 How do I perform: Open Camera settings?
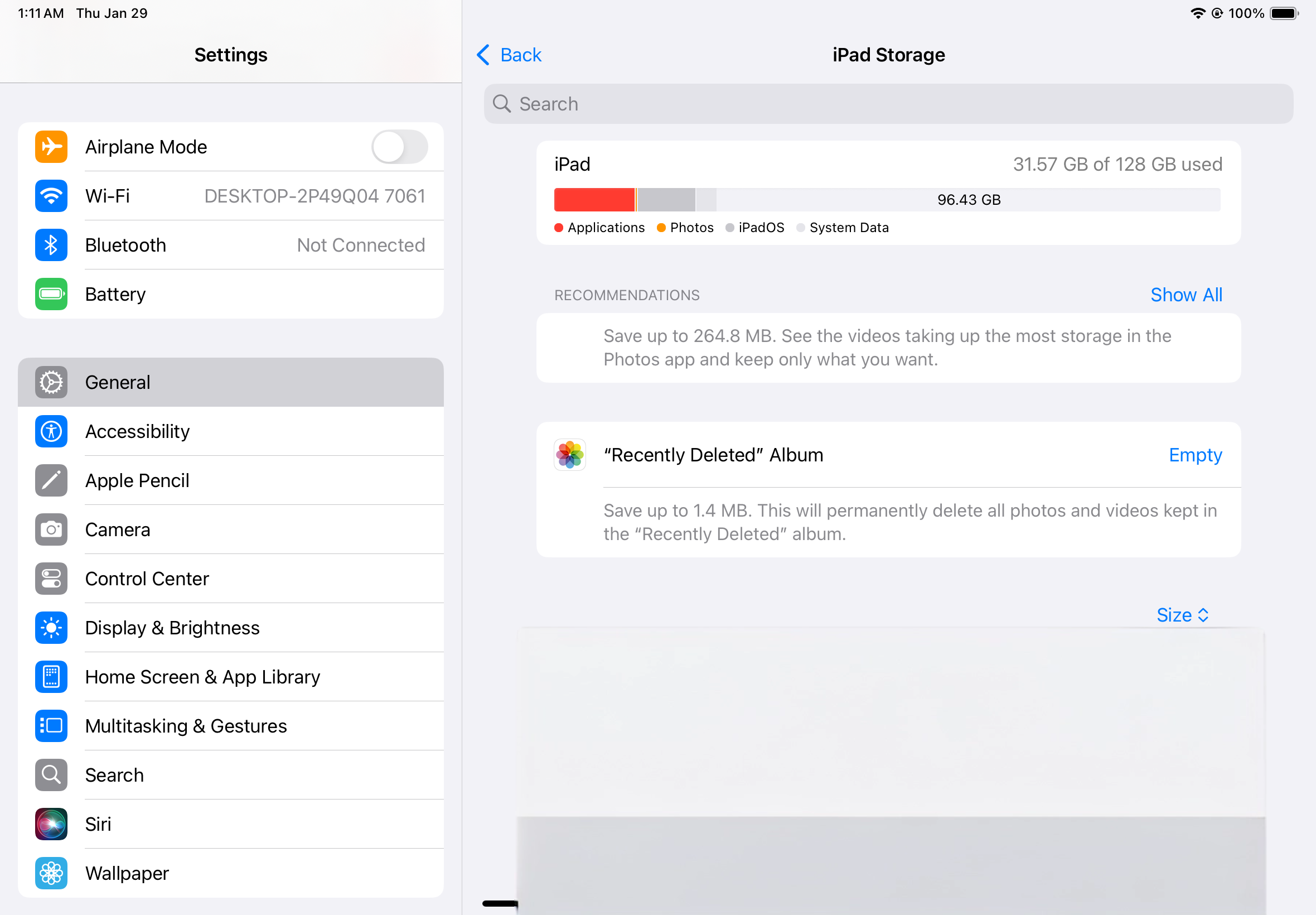tap(231, 529)
